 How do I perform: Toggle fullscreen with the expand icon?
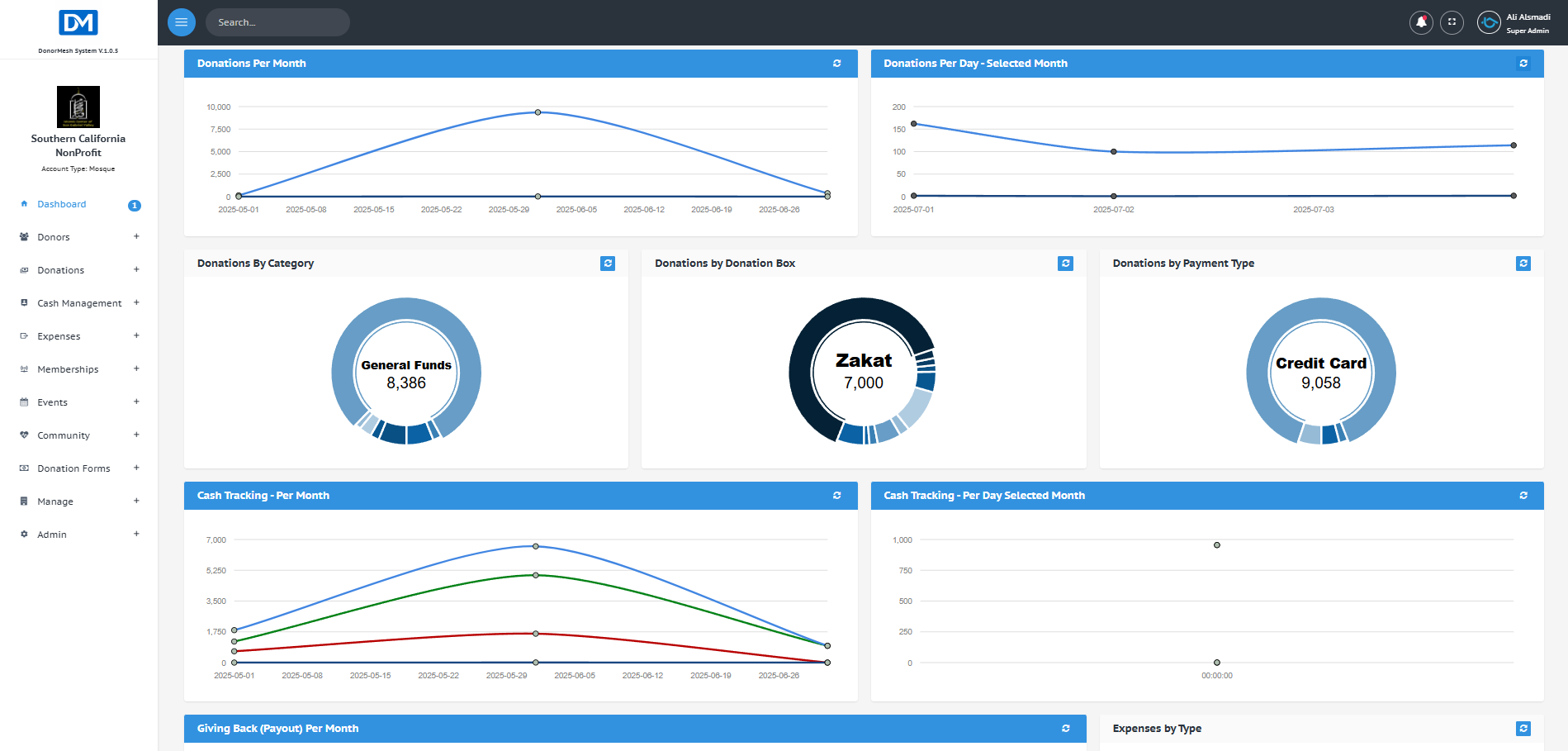click(x=1452, y=22)
